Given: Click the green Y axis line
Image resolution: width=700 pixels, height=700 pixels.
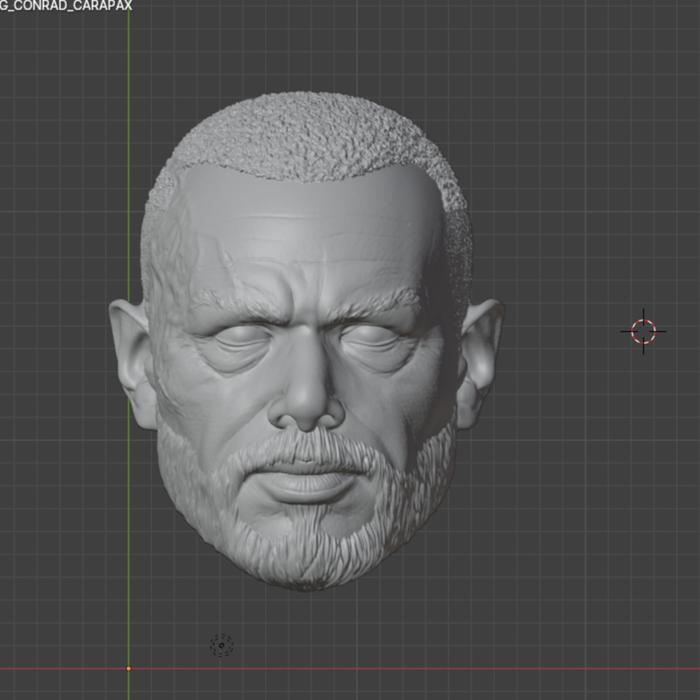Looking at the screenshot, I should 129,134.
